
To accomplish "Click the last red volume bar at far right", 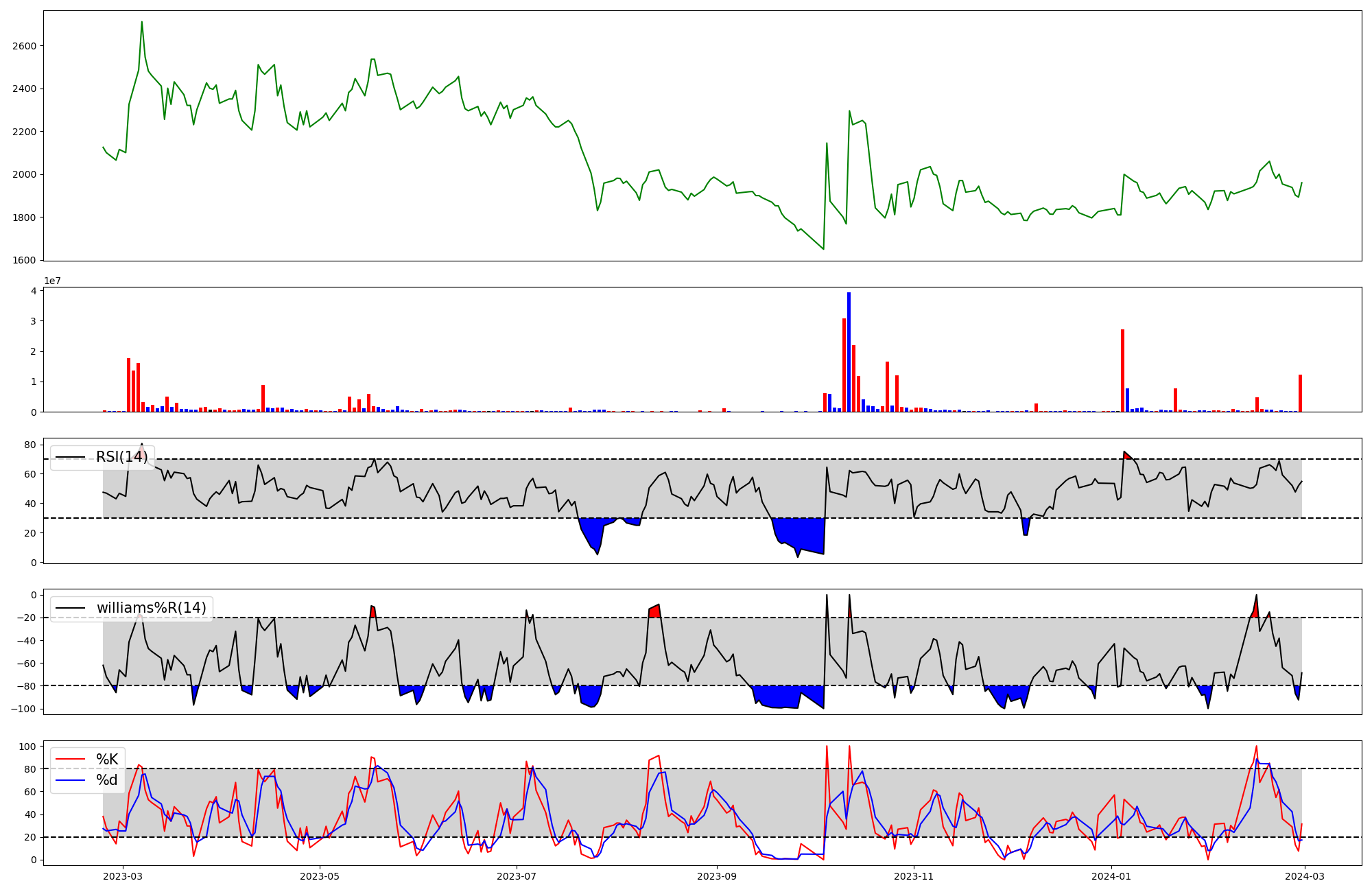I will 1300,393.
